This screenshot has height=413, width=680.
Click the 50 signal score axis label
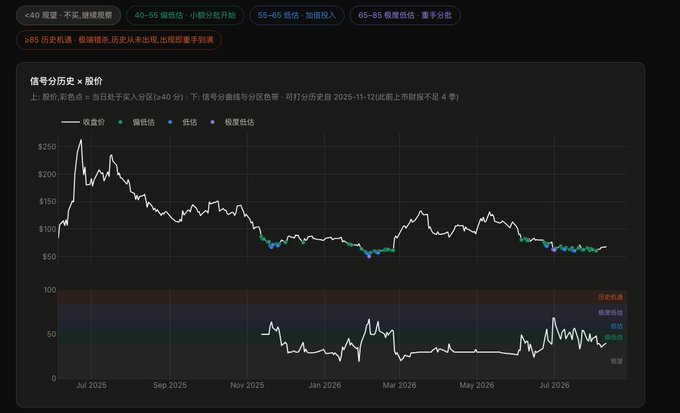coord(52,334)
